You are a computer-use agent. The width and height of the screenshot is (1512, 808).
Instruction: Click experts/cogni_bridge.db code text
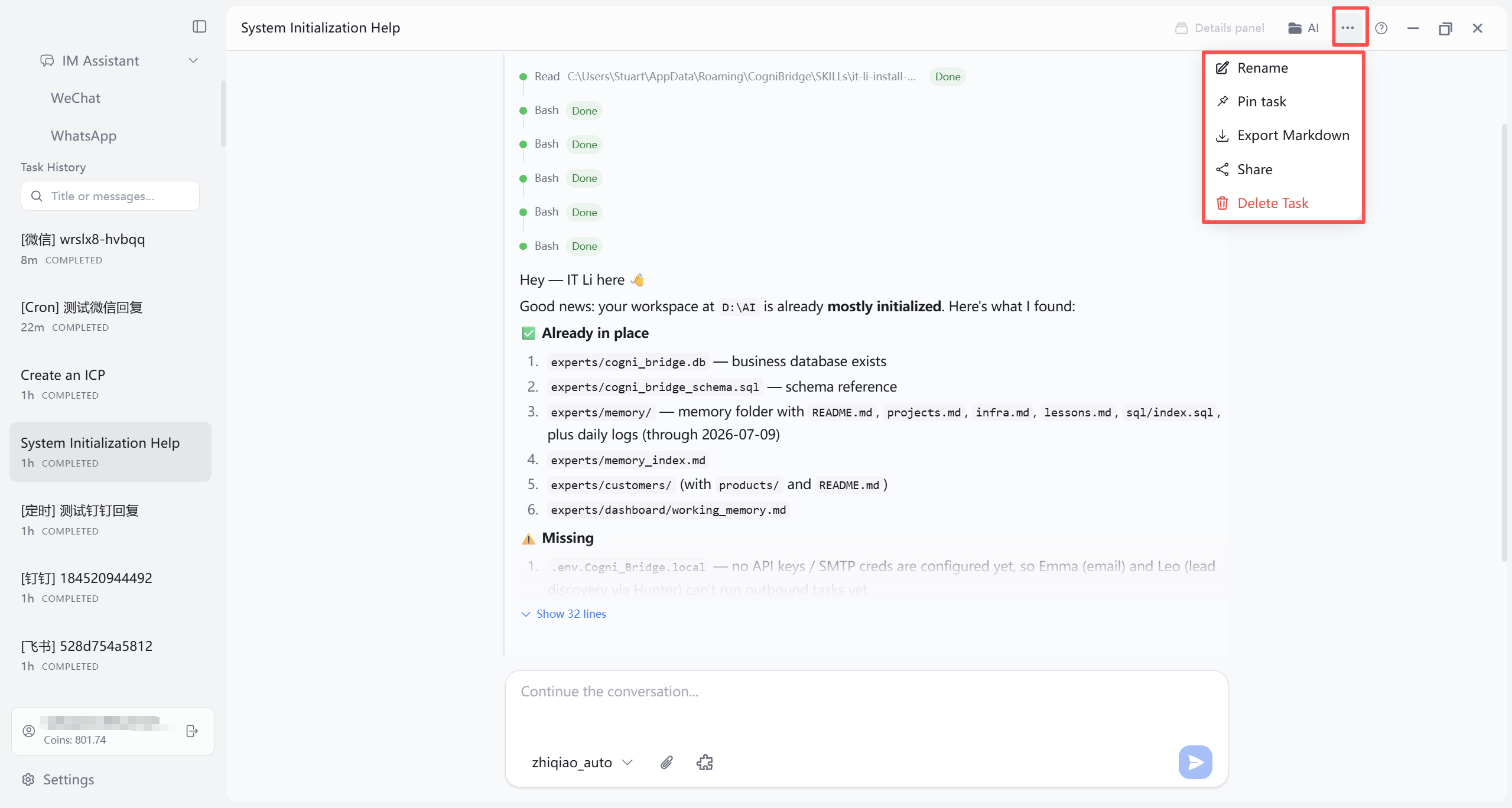(628, 362)
